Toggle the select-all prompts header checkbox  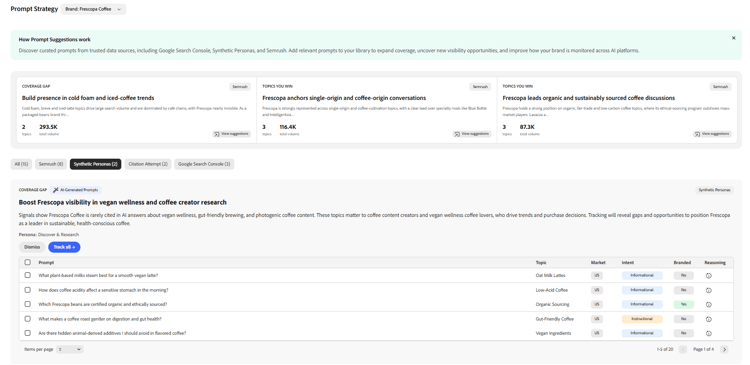point(28,262)
